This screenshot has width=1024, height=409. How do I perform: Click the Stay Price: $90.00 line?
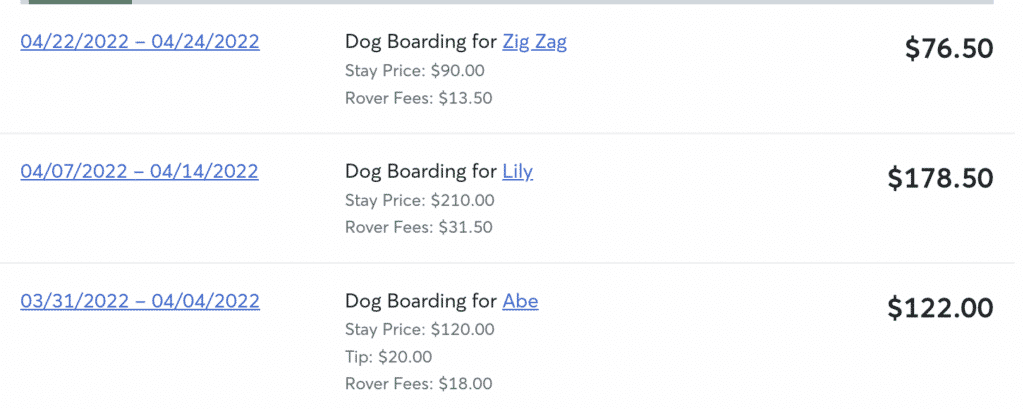click(x=415, y=71)
